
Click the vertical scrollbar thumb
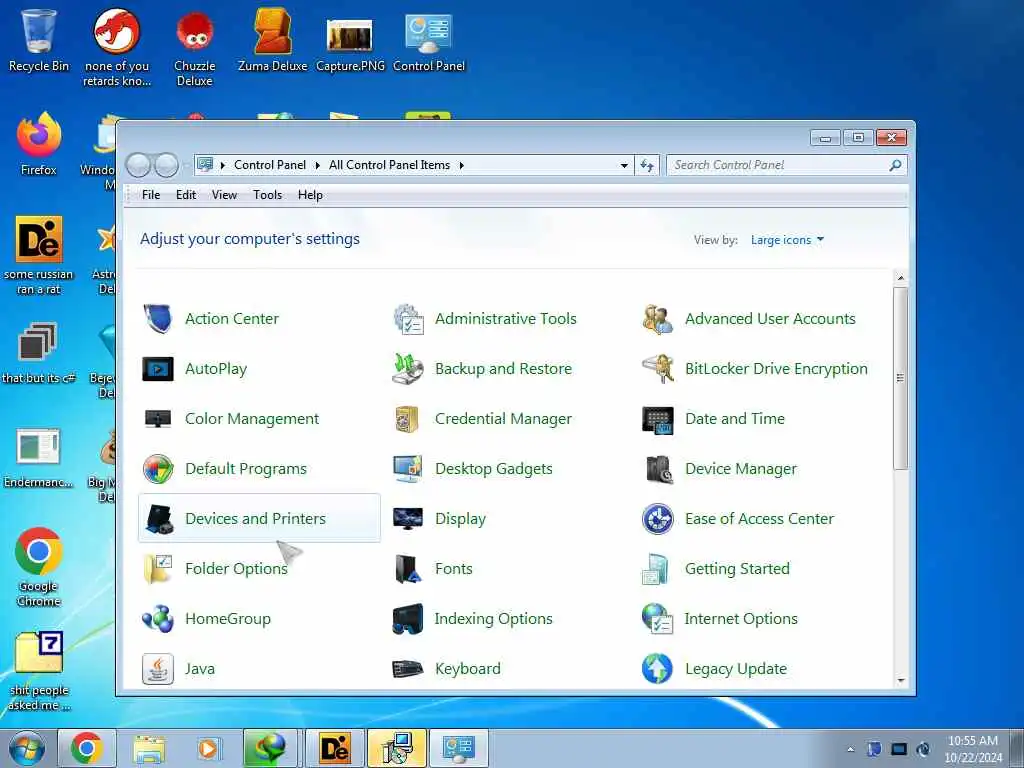point(901,378)
